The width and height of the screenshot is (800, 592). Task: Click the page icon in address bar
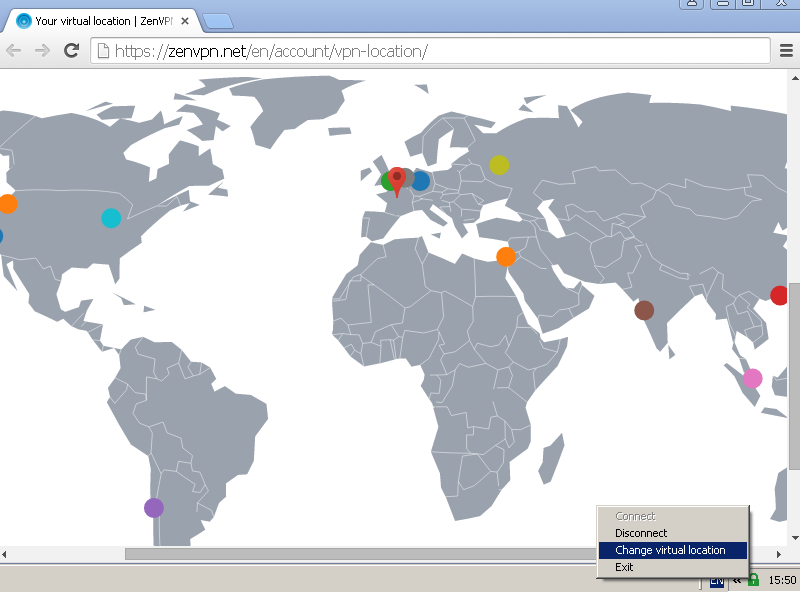click(x=103, y=51)
